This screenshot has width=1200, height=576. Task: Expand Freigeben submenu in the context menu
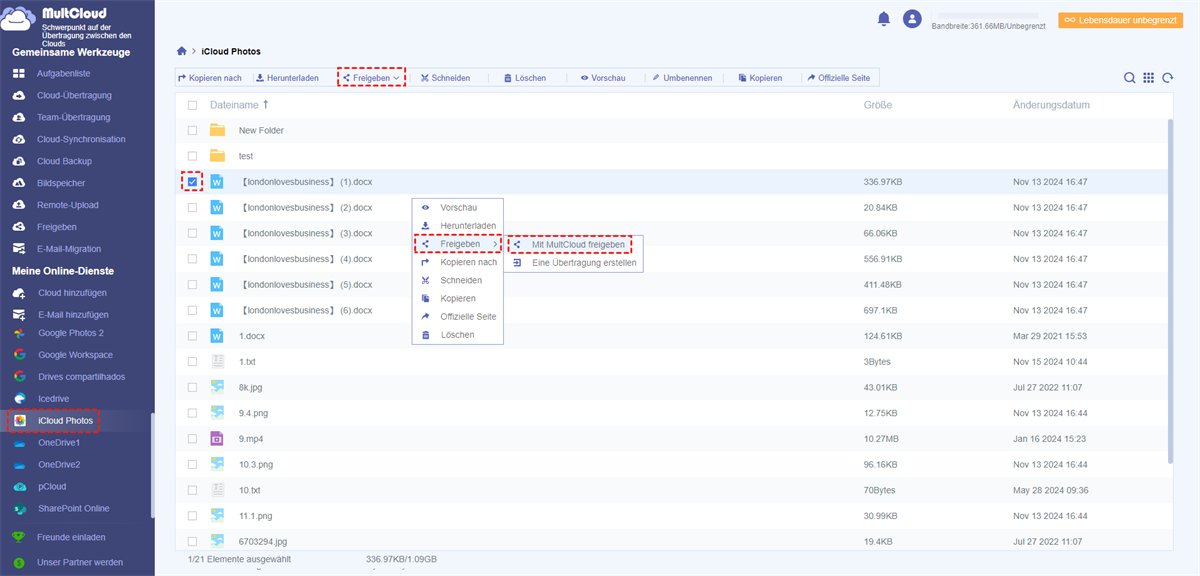458,244
